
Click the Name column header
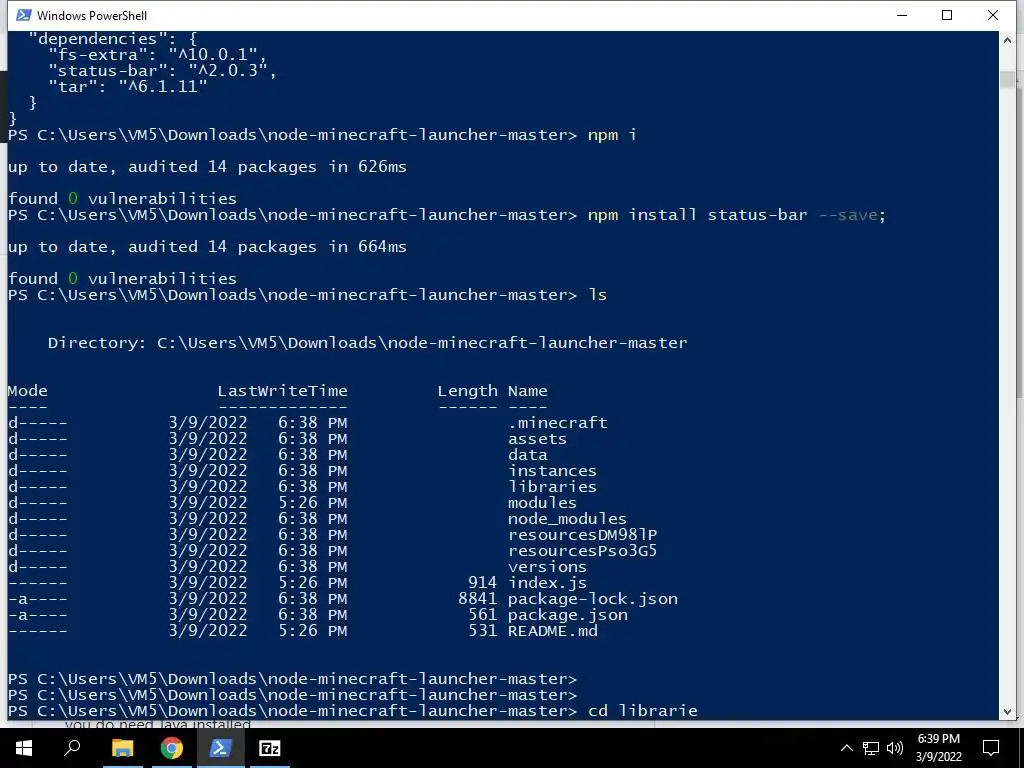(x=528, y=391)
